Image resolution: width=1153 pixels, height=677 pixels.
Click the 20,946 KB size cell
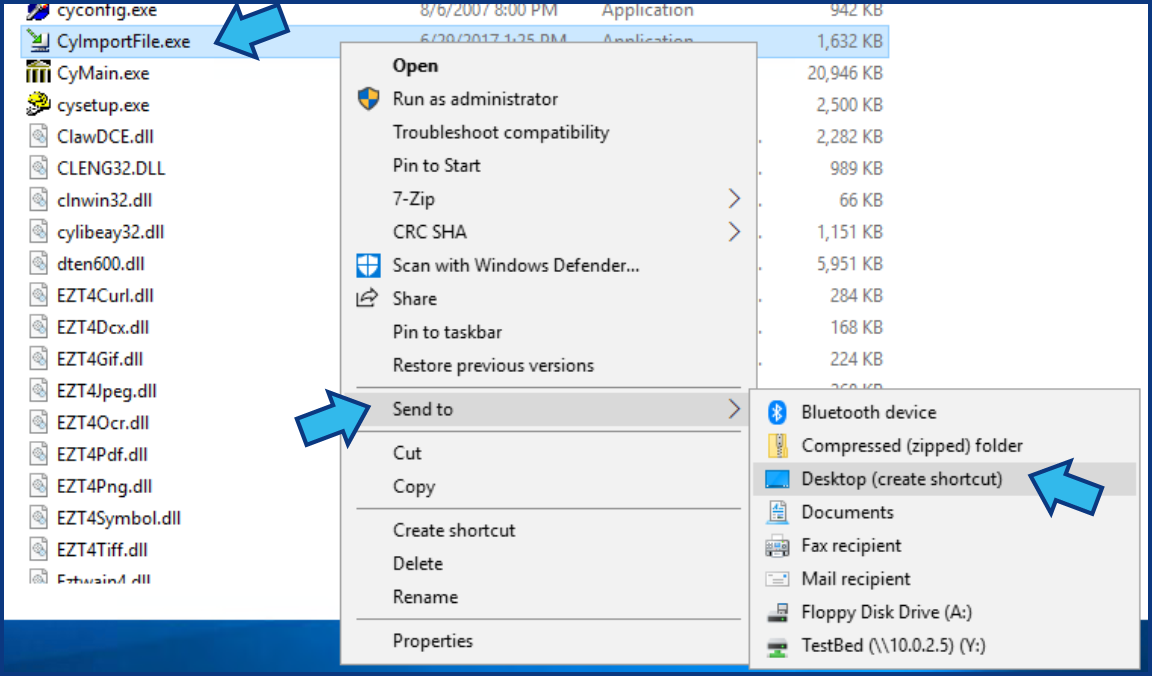coord(845,73)
